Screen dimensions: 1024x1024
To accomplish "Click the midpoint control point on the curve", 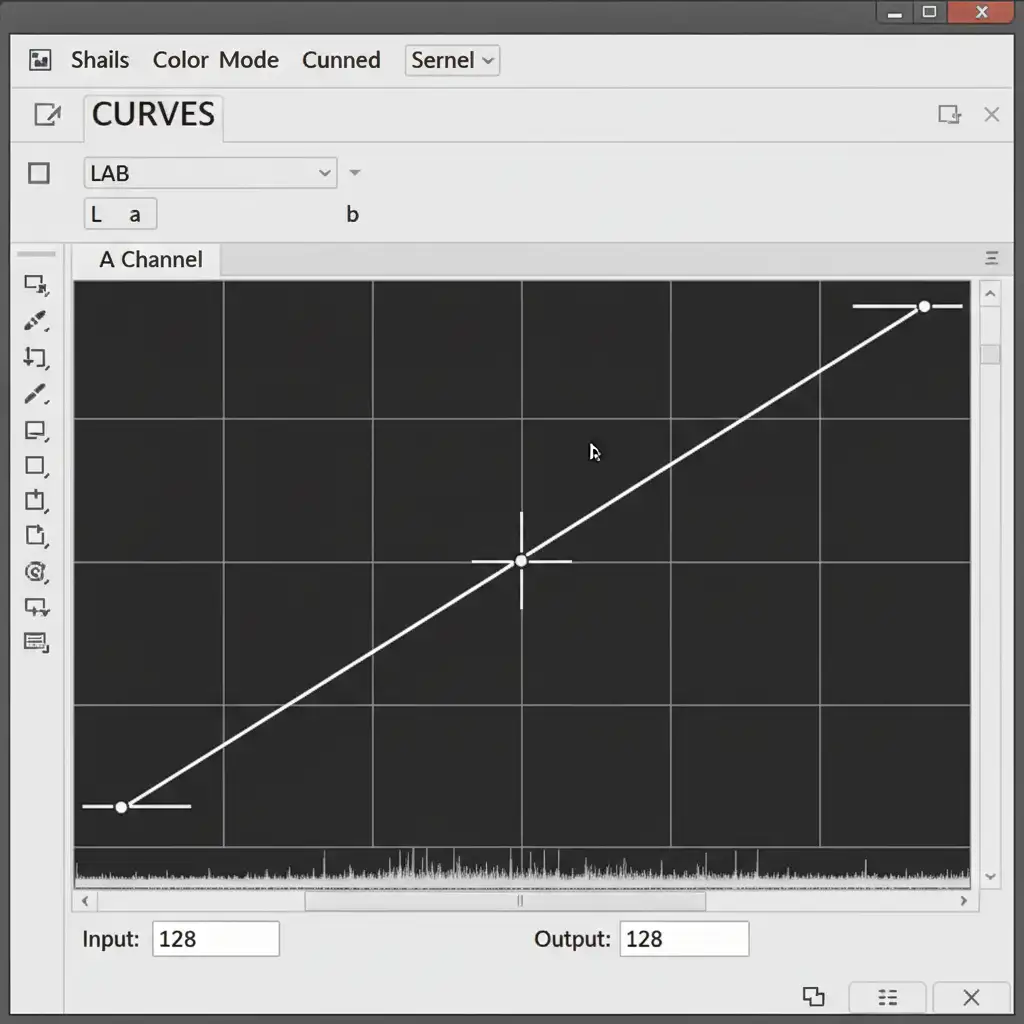I will [x=521, y=561].
